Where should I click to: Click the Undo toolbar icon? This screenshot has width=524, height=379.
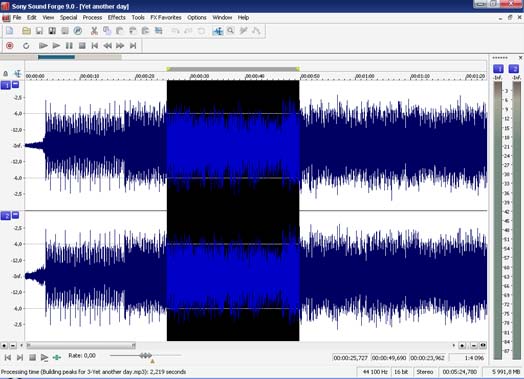(175, 31)
